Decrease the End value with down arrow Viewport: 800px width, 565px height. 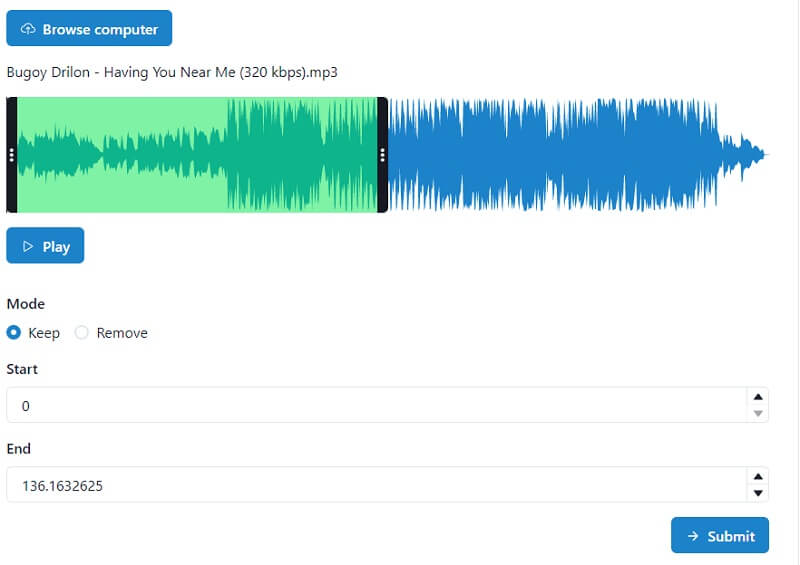[x=758, y=493]
